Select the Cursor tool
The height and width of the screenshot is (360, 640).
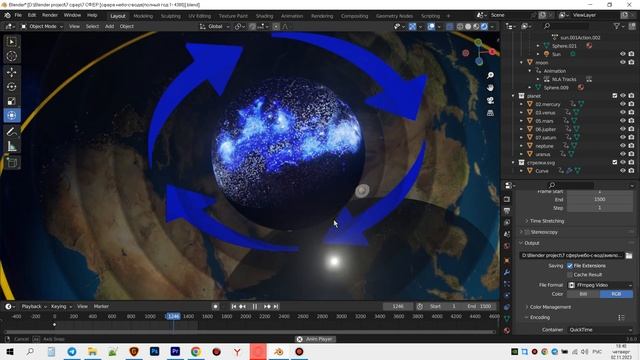[x=11, y=56]
